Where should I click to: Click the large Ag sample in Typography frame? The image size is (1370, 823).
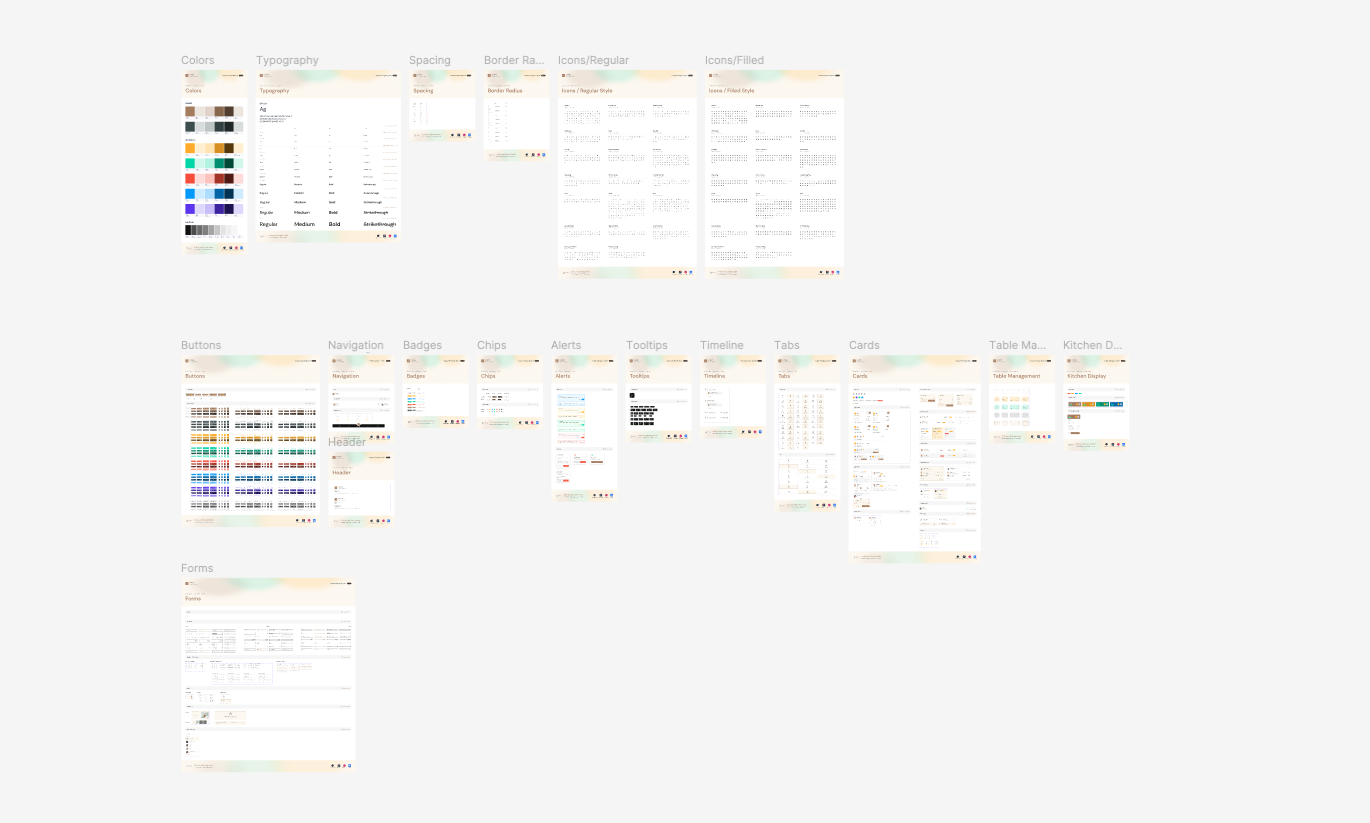tap(263, 109)
